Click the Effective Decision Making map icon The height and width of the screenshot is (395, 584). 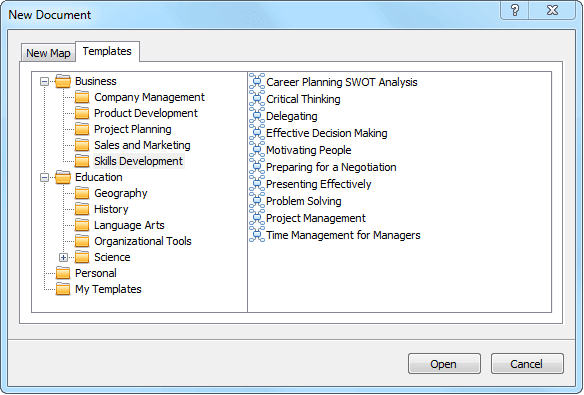tap(257, 133)
